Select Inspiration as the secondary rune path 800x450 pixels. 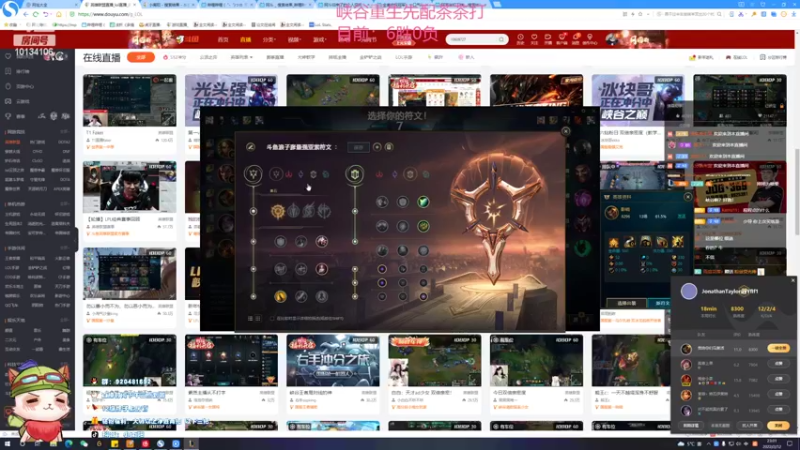426,174
